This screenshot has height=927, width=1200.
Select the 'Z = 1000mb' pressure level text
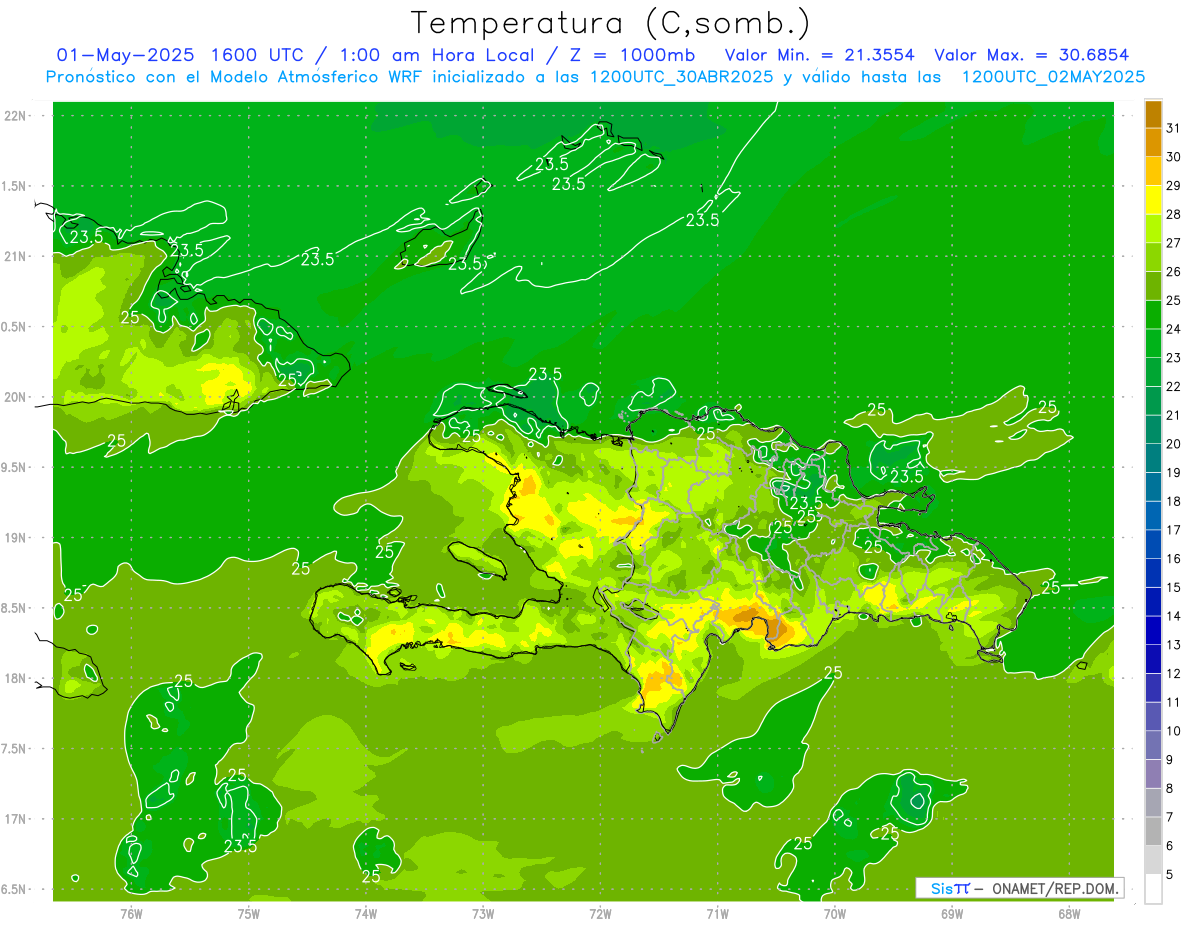pos(631,55)
